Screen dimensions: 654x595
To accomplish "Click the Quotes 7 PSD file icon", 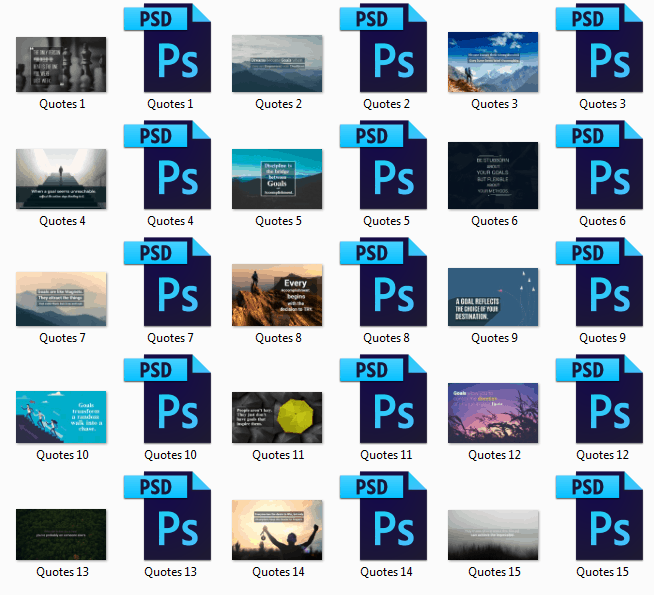I will [170, 283].
